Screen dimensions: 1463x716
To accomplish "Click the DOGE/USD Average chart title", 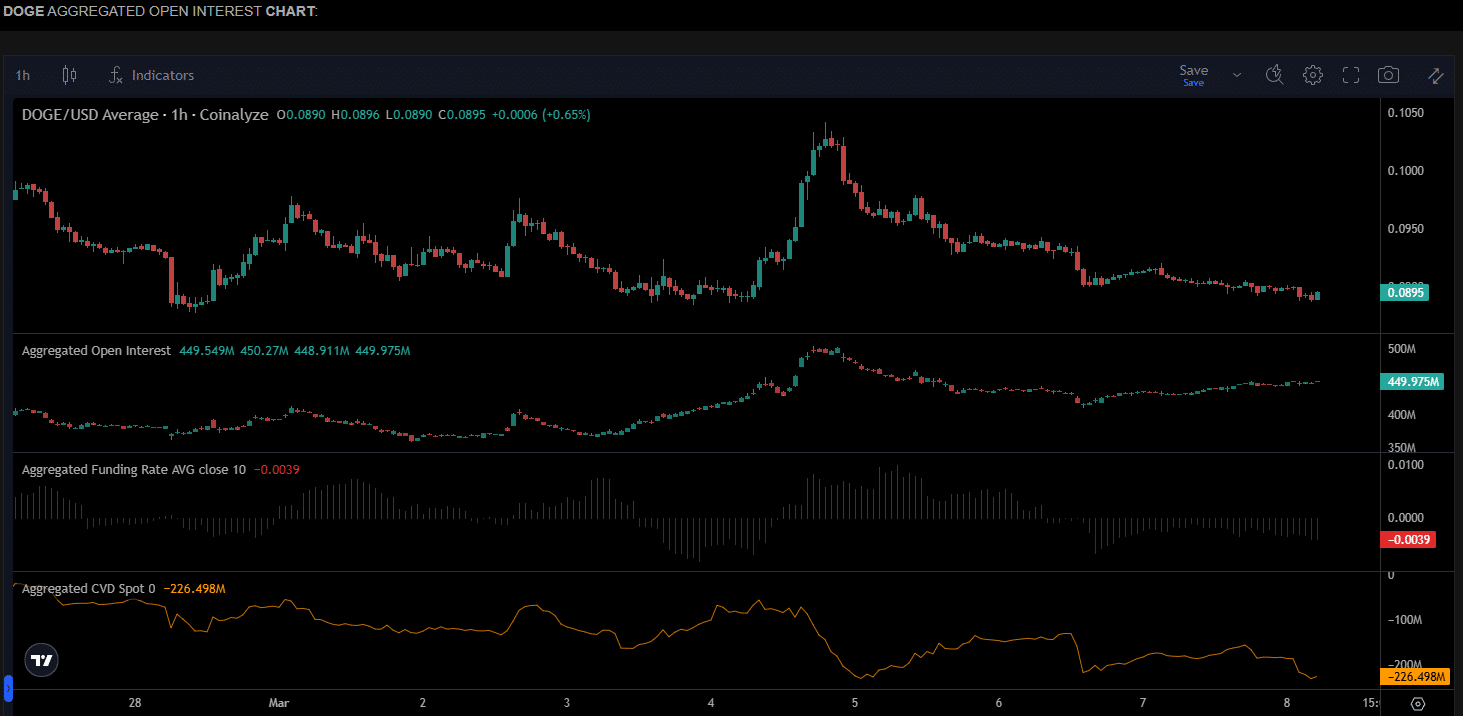I will 145,115.
